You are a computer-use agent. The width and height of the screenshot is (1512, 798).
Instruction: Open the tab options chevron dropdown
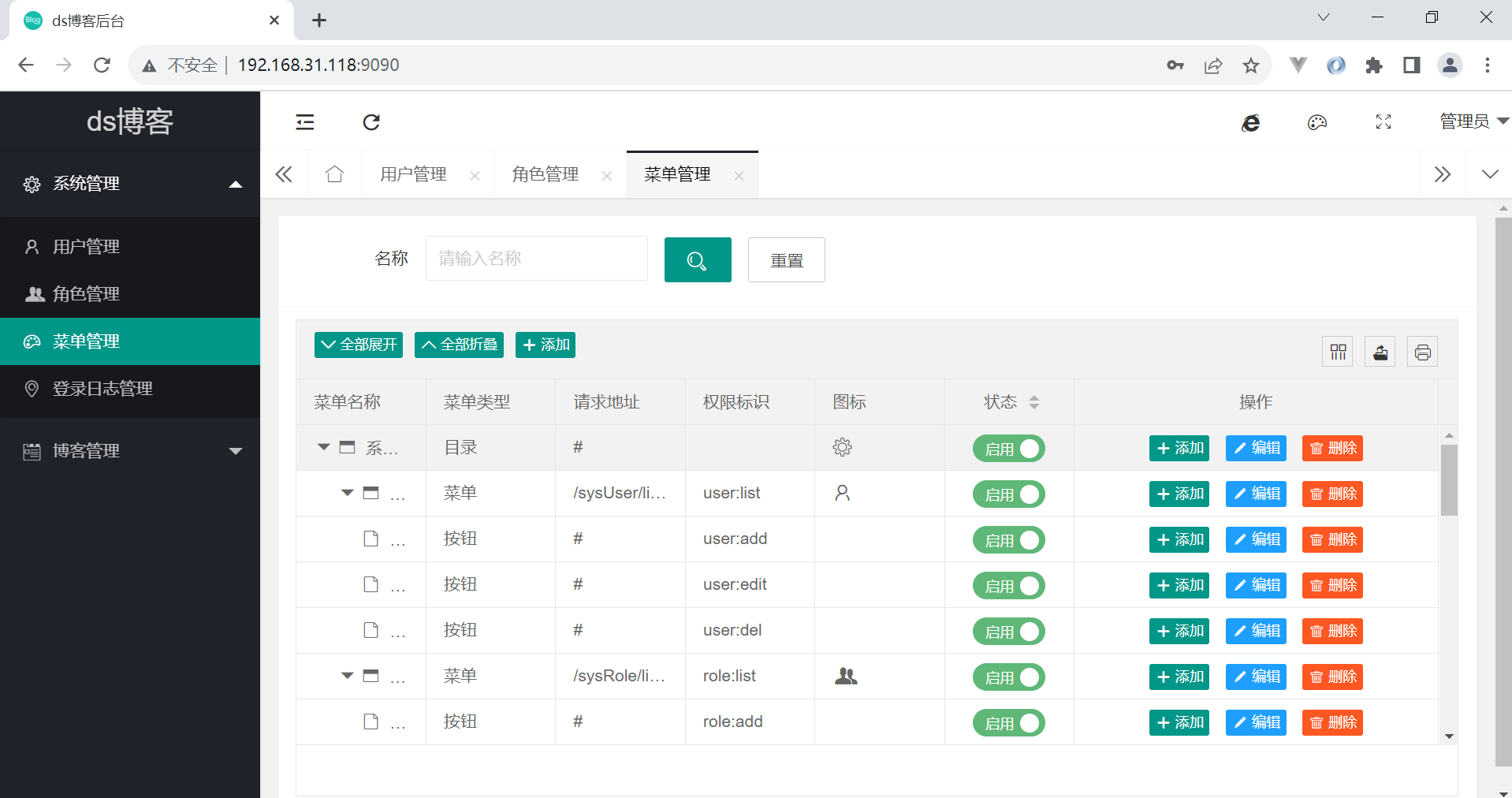1489,174
